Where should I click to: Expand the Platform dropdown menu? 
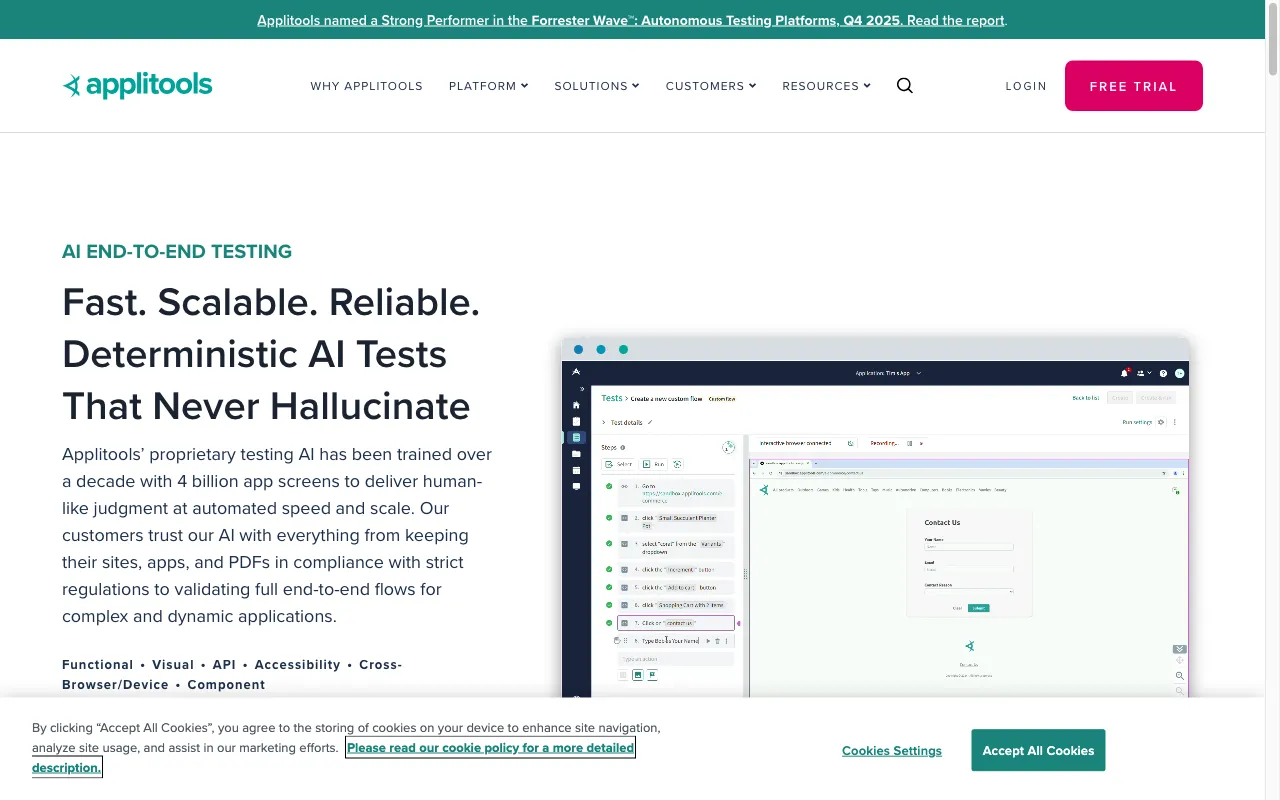489,86
